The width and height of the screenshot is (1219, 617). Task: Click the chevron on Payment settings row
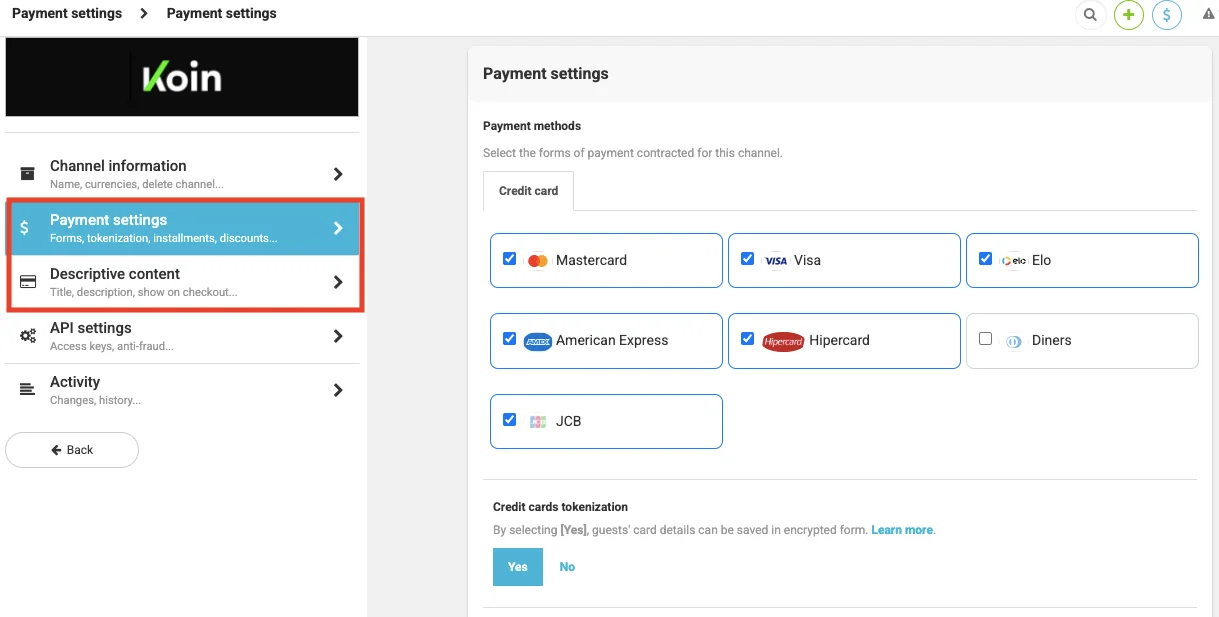[x=338, y=228]
